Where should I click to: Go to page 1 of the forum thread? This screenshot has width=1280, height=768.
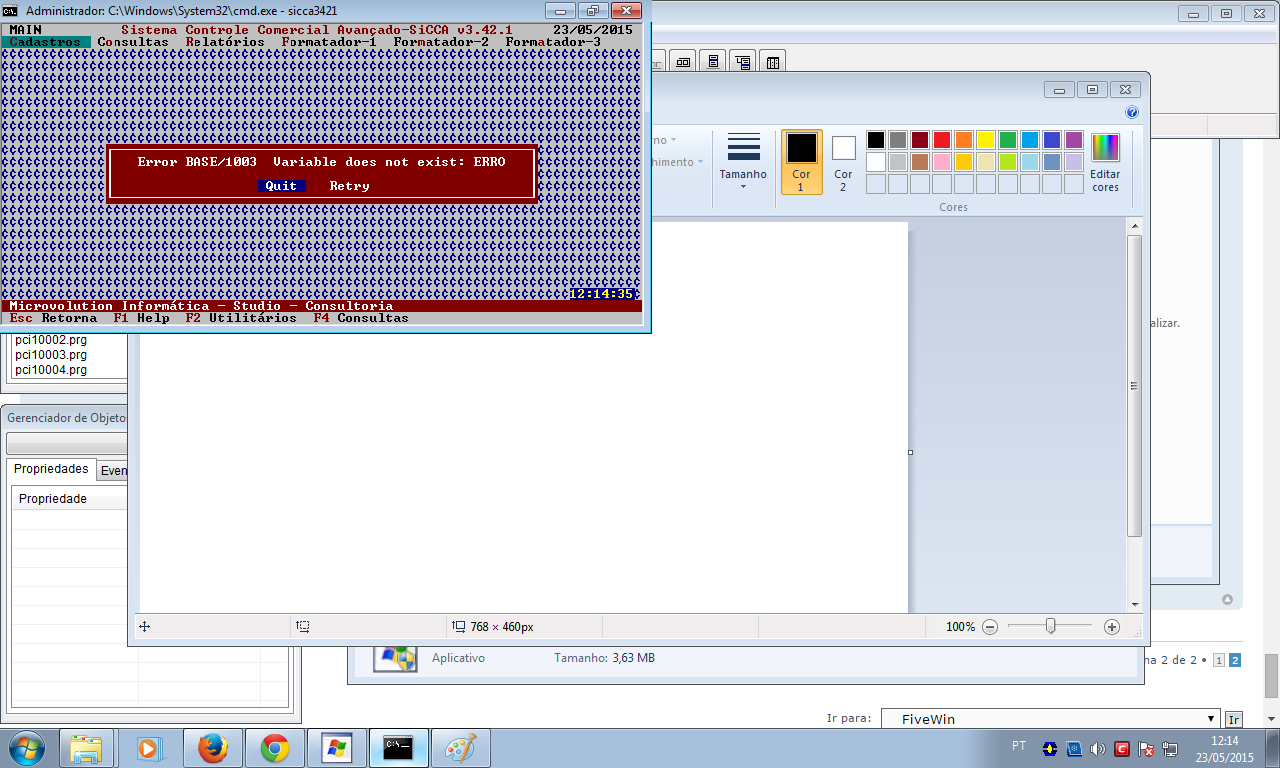click(x=1218, y=660)
